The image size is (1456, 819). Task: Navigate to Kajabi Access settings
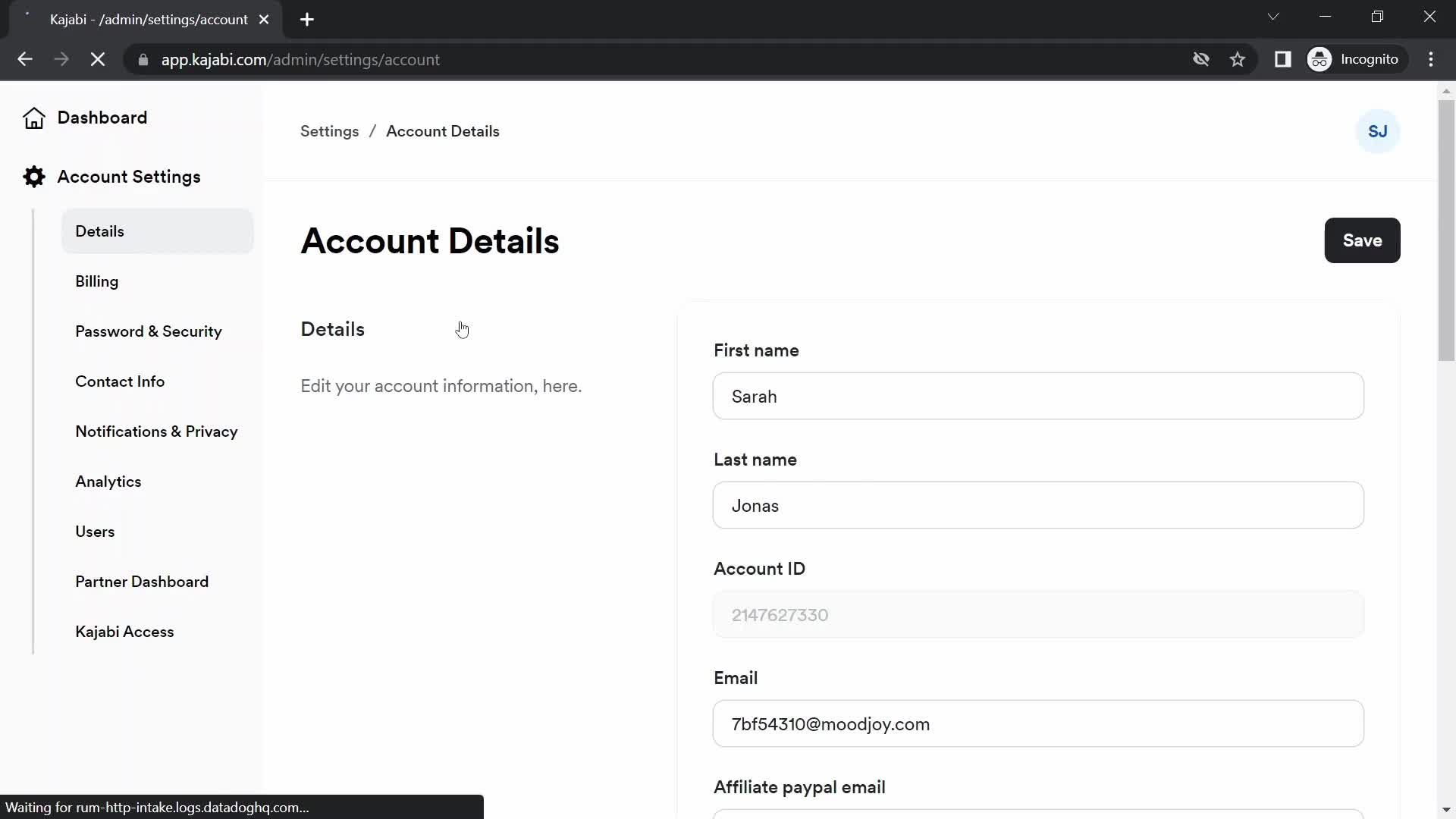(x=125, y=632)
